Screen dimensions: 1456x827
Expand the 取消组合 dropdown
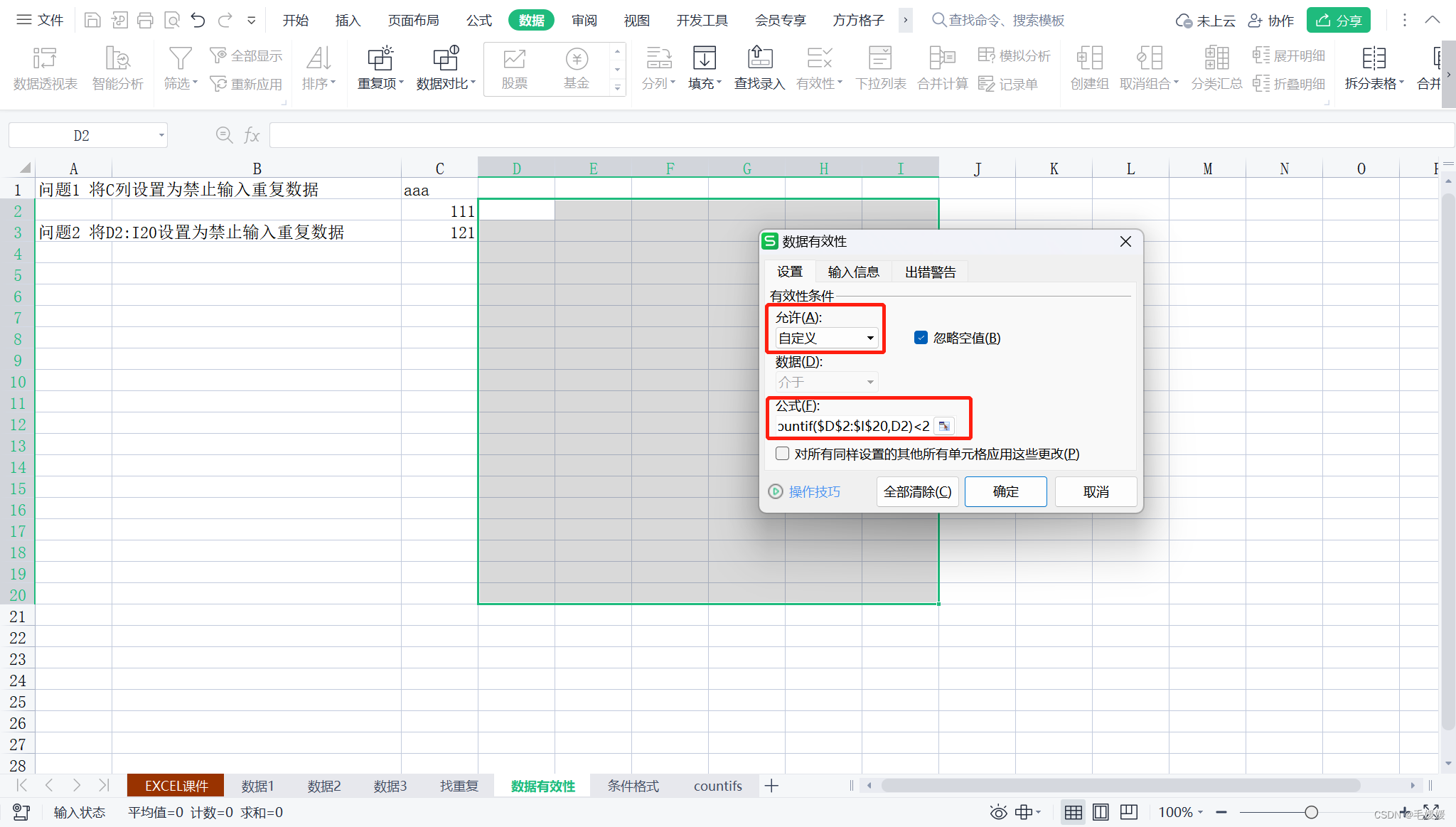[1176, 83]
